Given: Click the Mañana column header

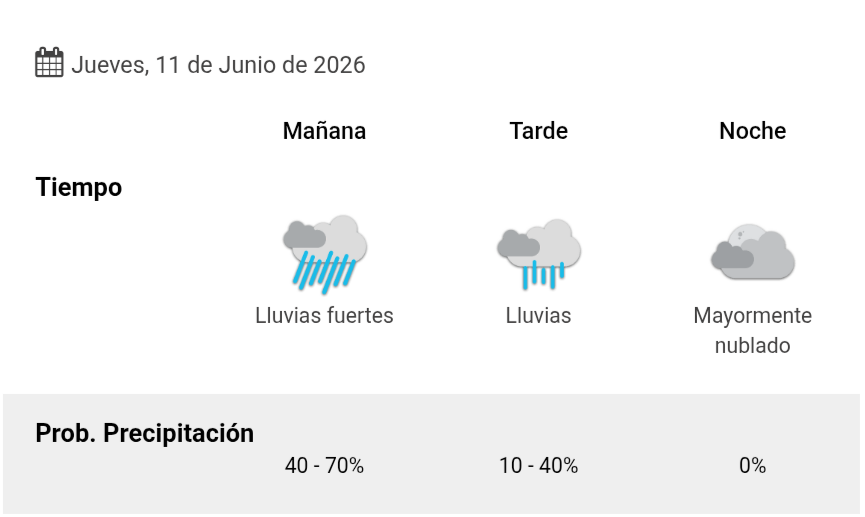Looking at the screenshot, I should coord(324,131).
